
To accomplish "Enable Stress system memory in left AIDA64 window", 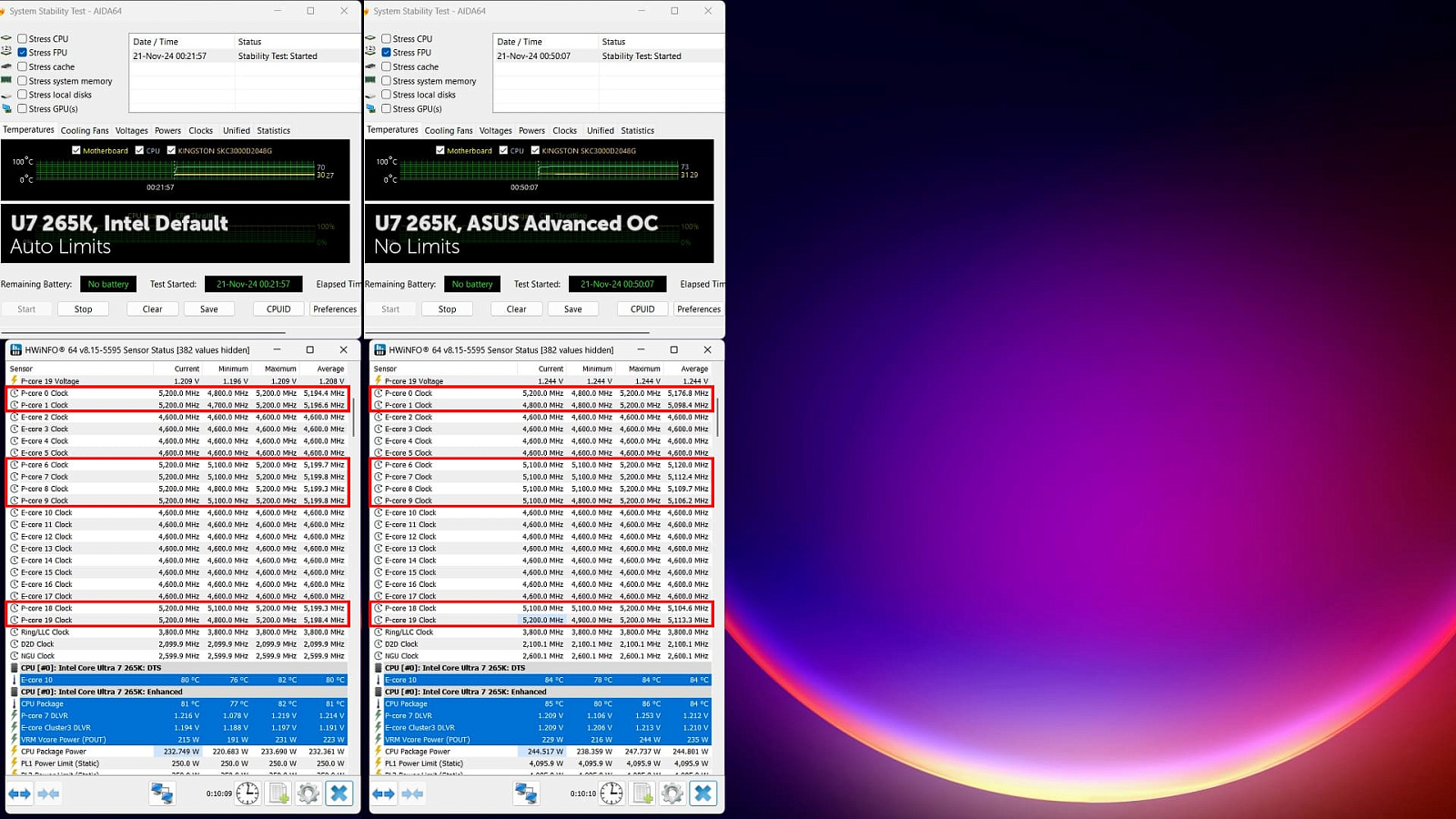I will tap(22, 80).
